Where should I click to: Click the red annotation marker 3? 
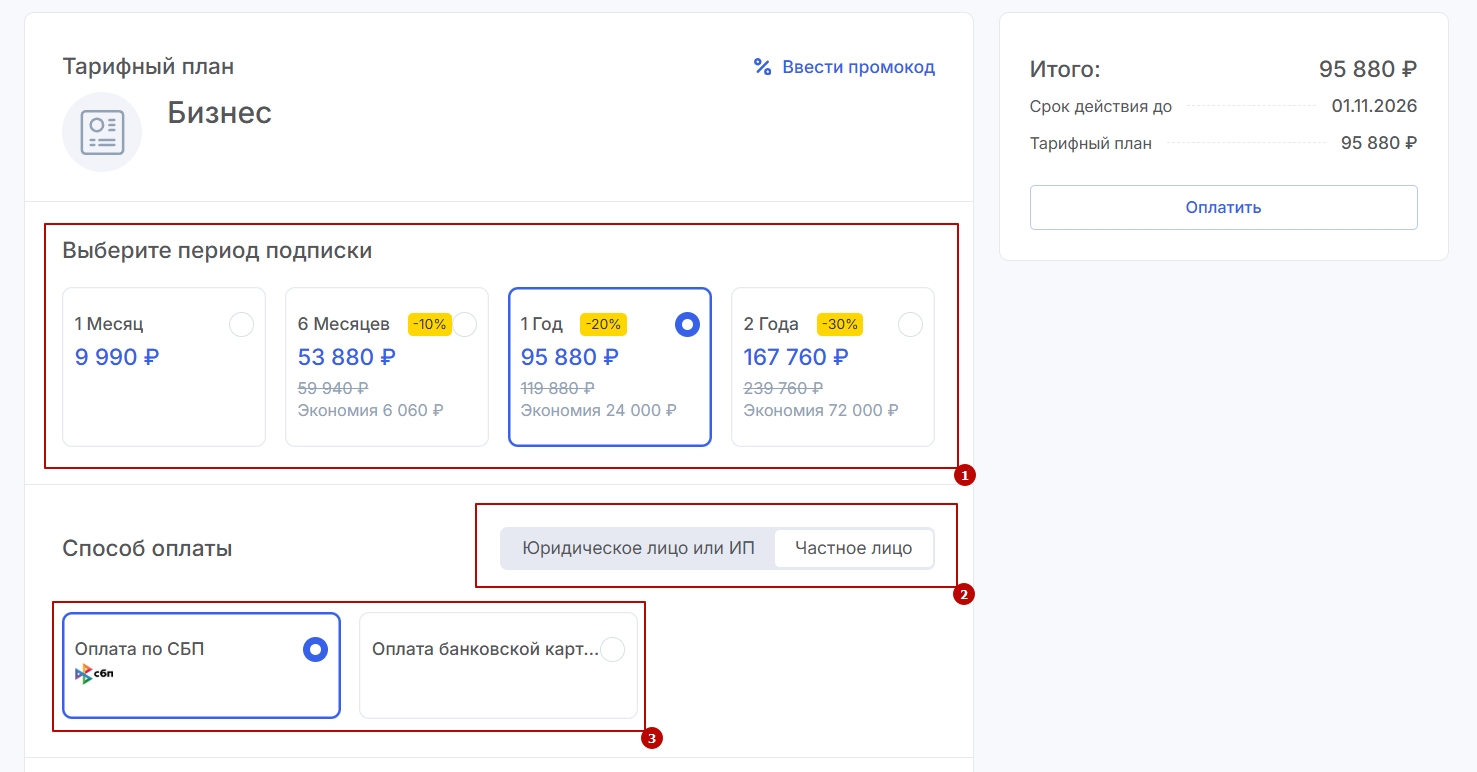[x=652, y=739]
